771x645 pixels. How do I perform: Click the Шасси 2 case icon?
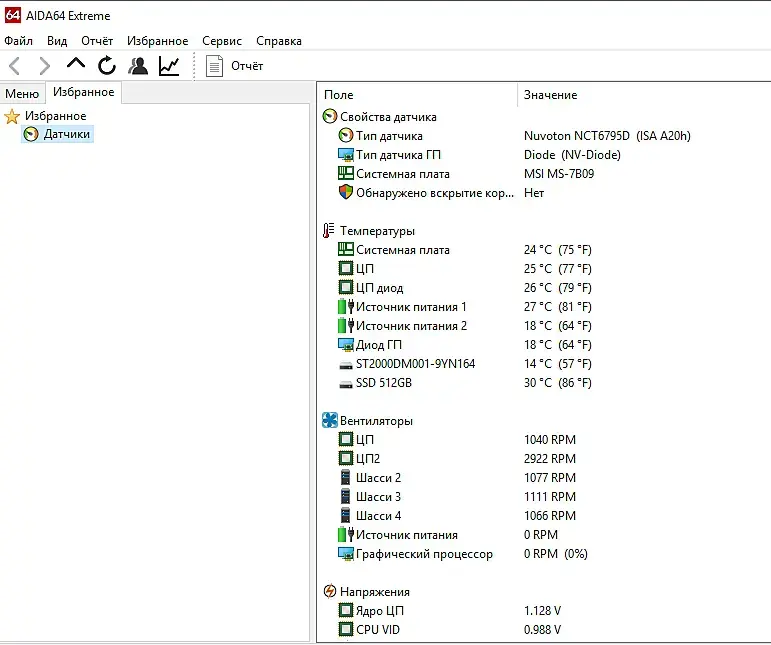coord(346,477)
